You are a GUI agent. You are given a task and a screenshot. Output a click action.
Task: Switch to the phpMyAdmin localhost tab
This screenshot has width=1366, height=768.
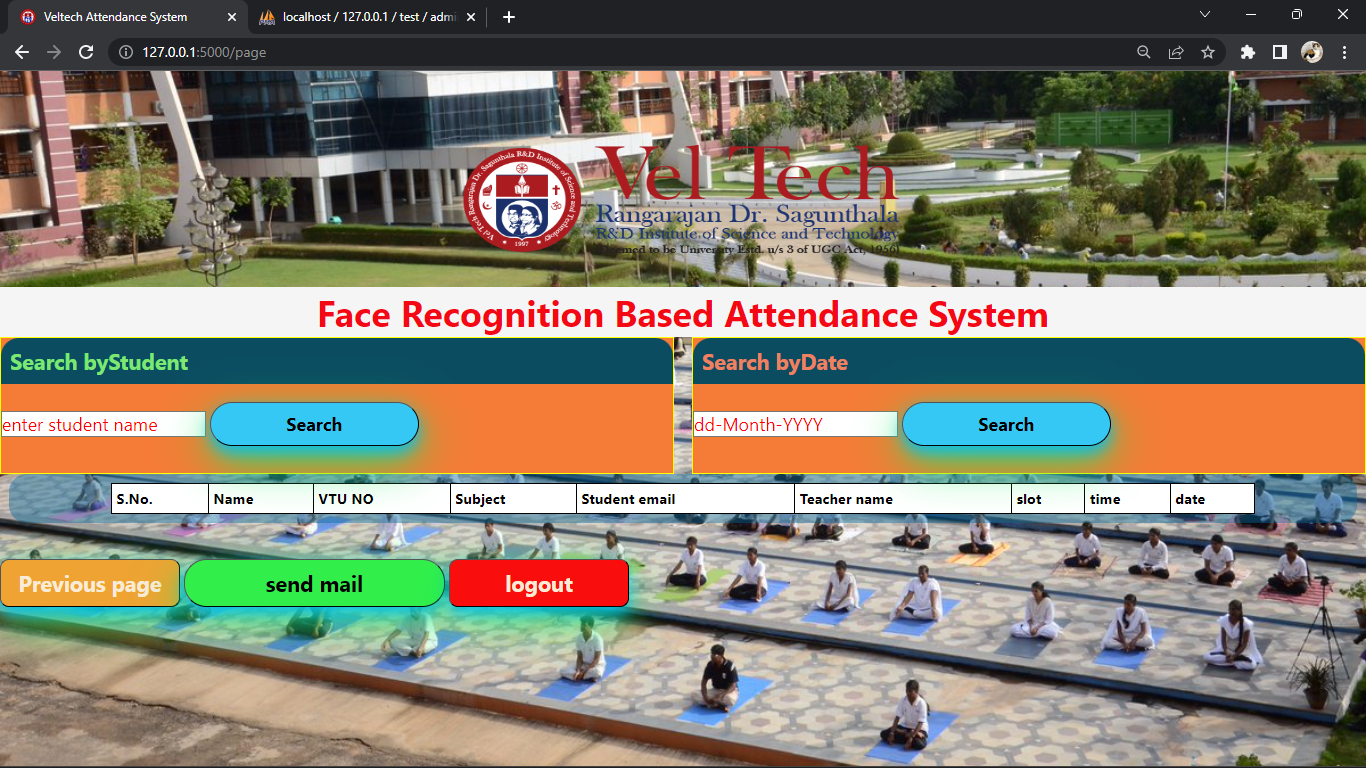pos(360,16)
